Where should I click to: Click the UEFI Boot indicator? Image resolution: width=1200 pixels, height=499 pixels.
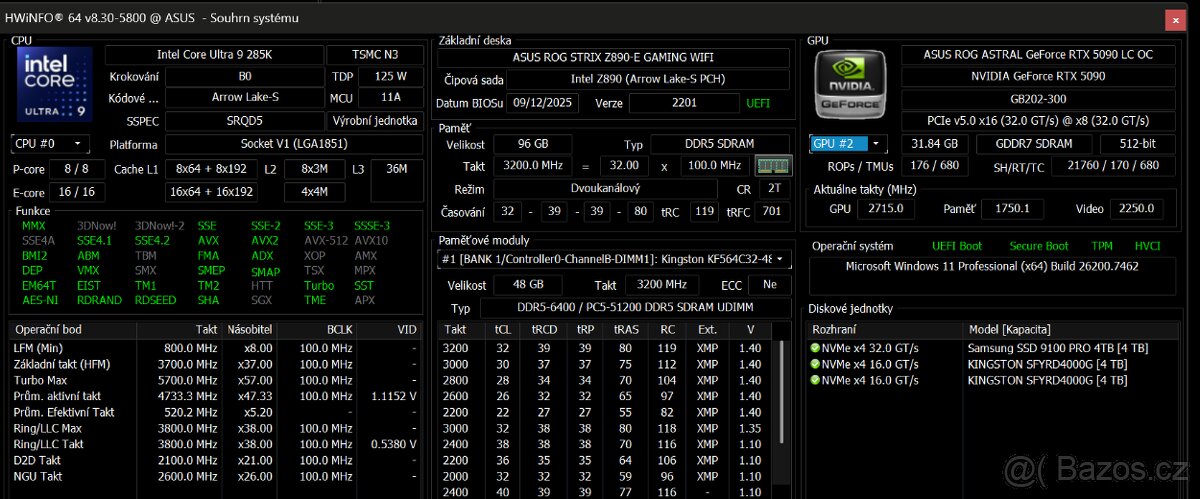[957, 246]
